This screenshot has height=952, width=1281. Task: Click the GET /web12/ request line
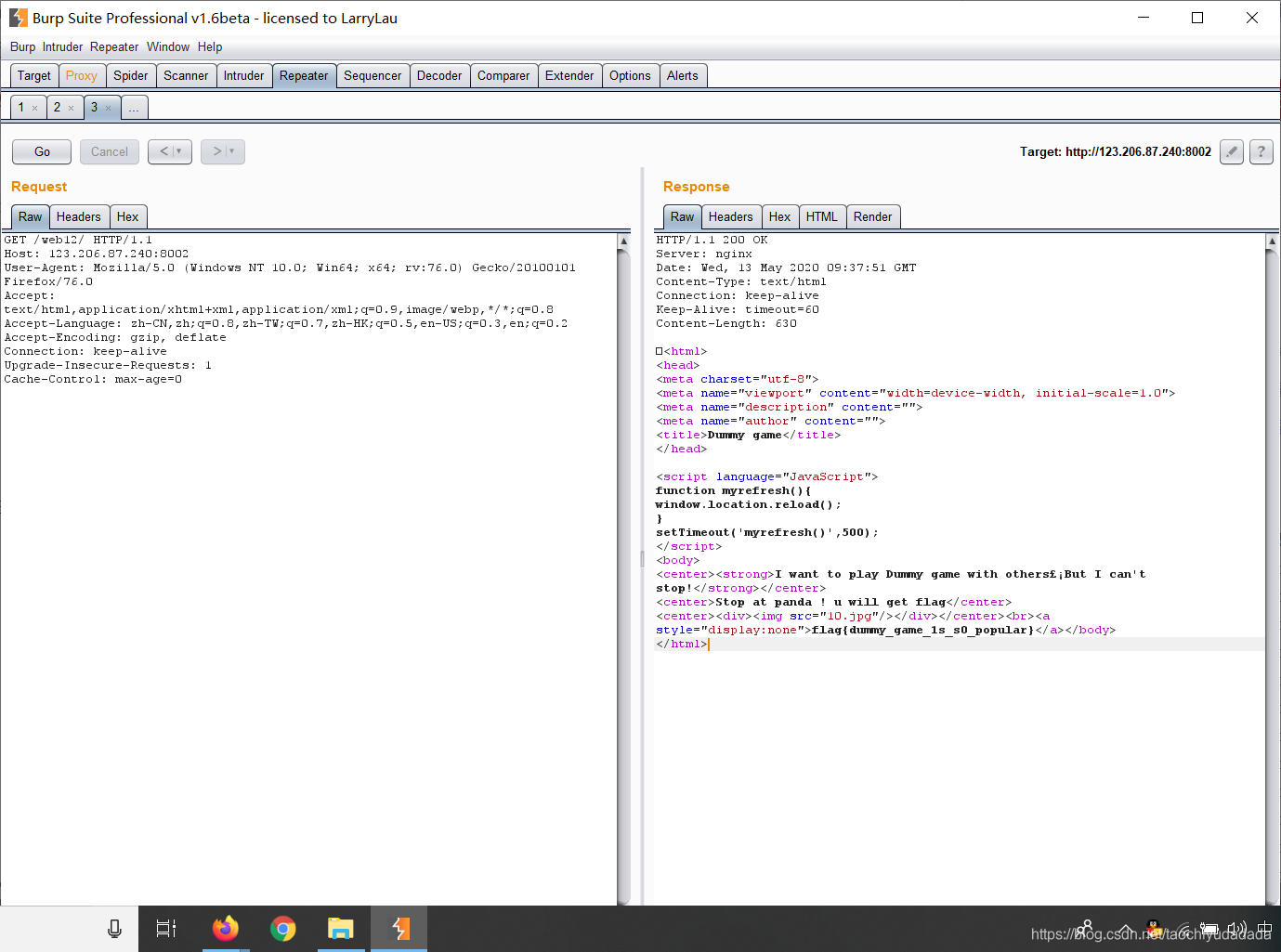point(78,240)
